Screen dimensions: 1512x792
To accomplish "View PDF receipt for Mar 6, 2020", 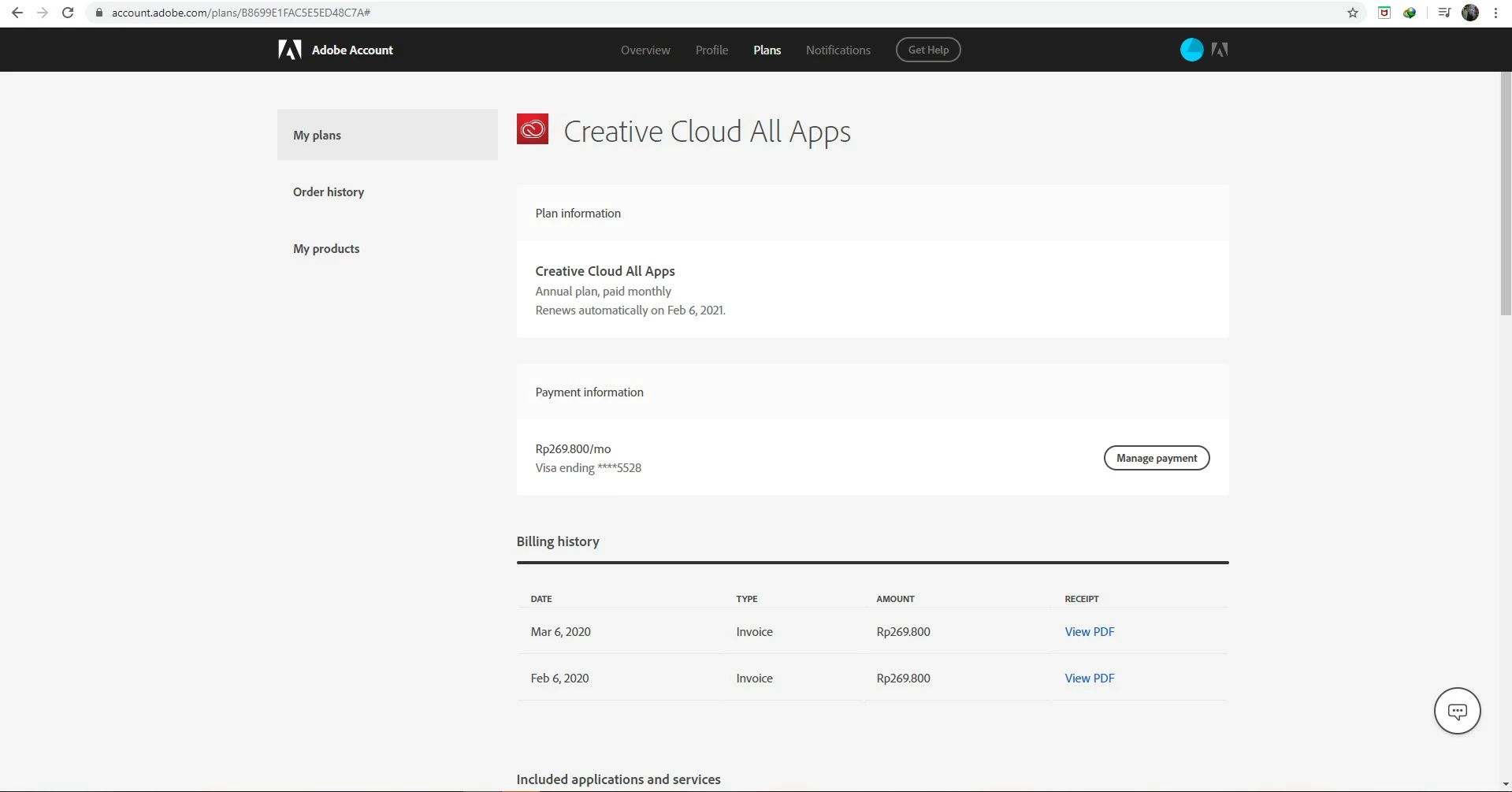I will (1090, 631).
